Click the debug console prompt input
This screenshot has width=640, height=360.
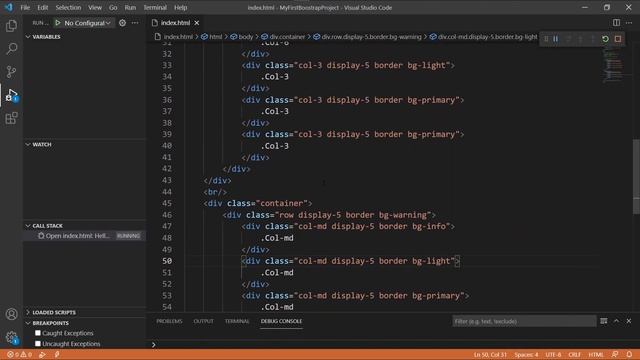click(392, 344)
